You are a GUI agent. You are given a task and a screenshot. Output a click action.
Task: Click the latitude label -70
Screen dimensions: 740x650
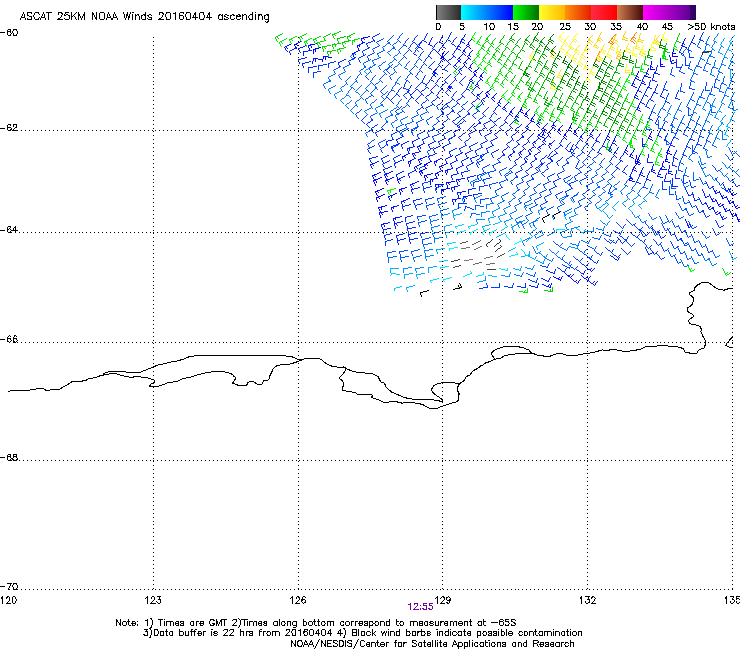click(x=9, y=586)
